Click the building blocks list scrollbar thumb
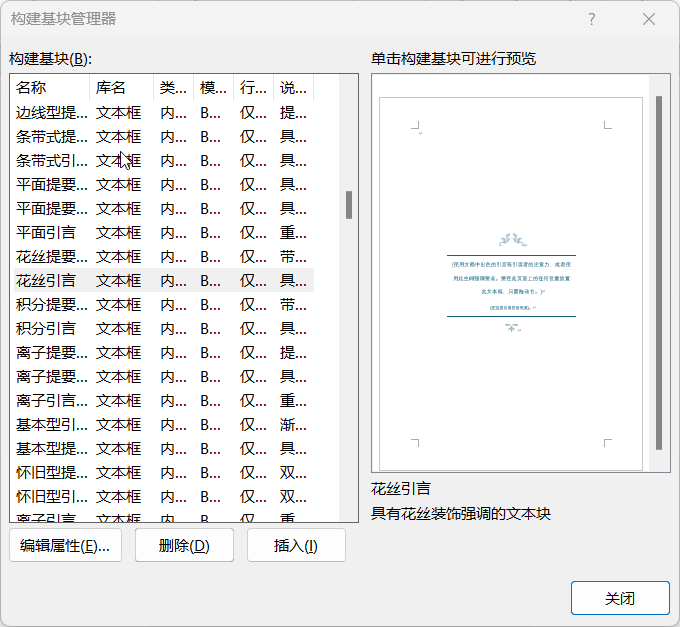680x627 pixels. coord(349,205)
